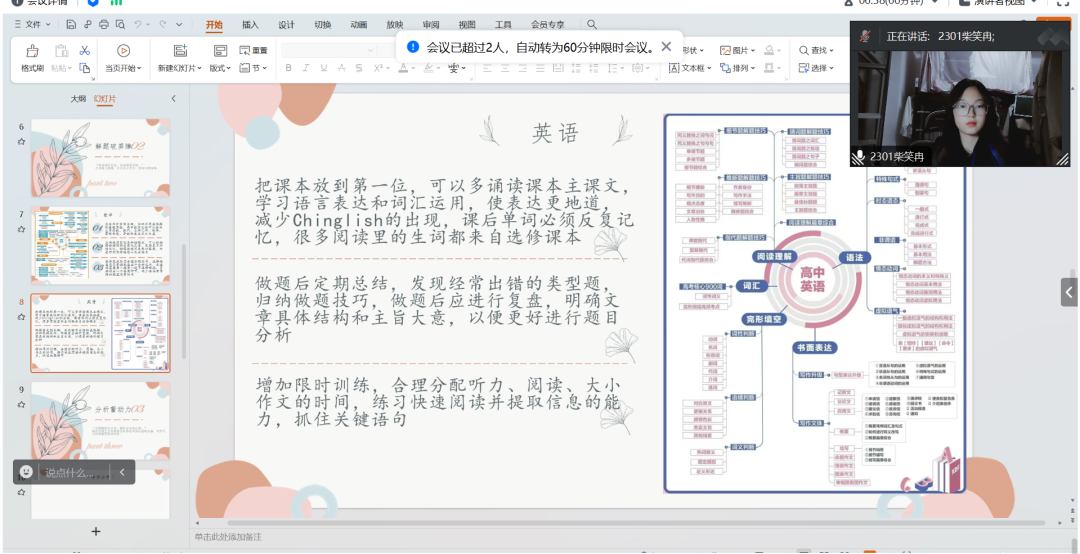Screen dimensions: 1080x554
Task: Click the text highlight color swatch
Action: (428, 68)
